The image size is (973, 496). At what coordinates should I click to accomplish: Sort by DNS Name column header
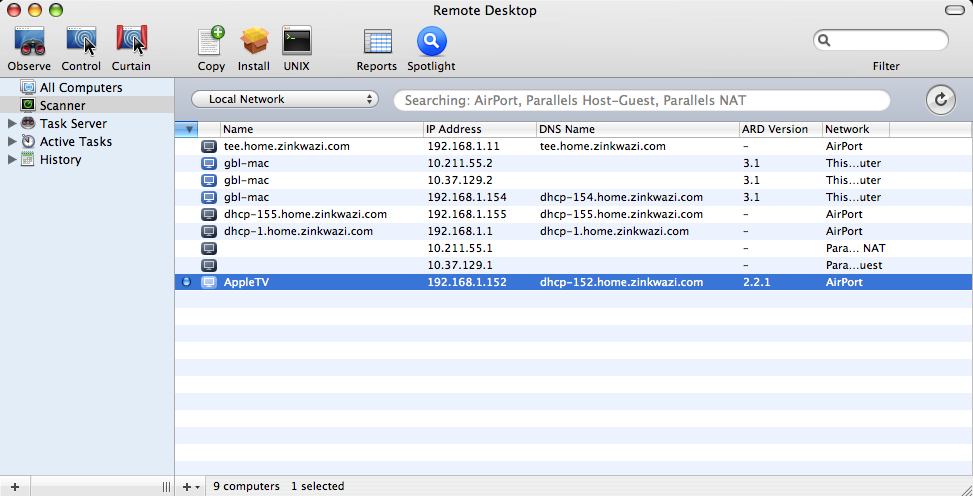point(637,130)
